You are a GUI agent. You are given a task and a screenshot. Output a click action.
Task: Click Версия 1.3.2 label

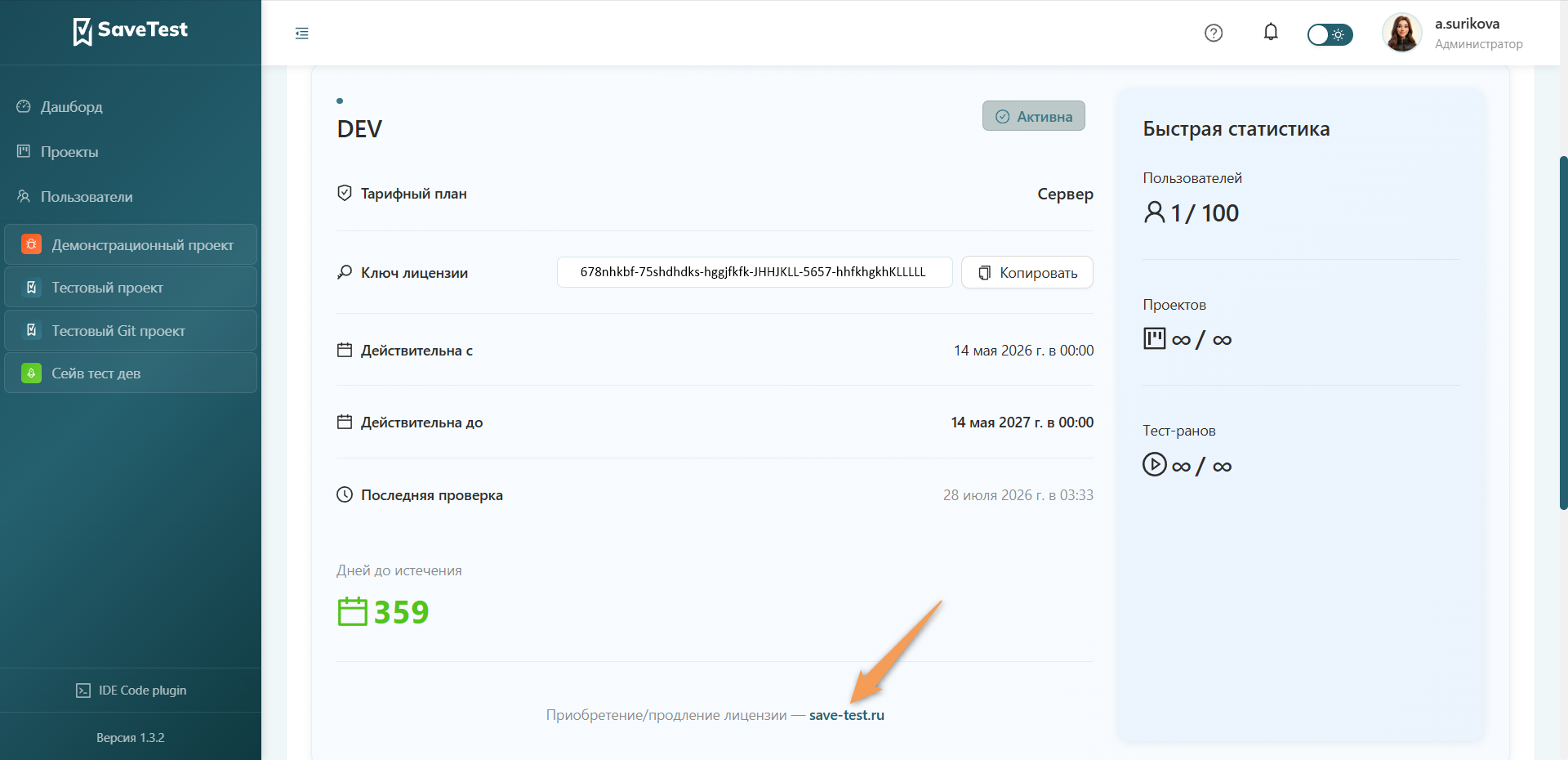click(x=131, y=738)
